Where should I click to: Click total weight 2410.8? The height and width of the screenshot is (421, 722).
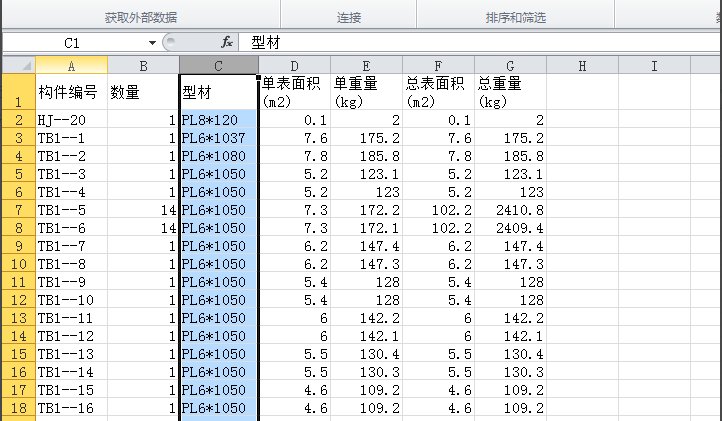tap(510, 210)
